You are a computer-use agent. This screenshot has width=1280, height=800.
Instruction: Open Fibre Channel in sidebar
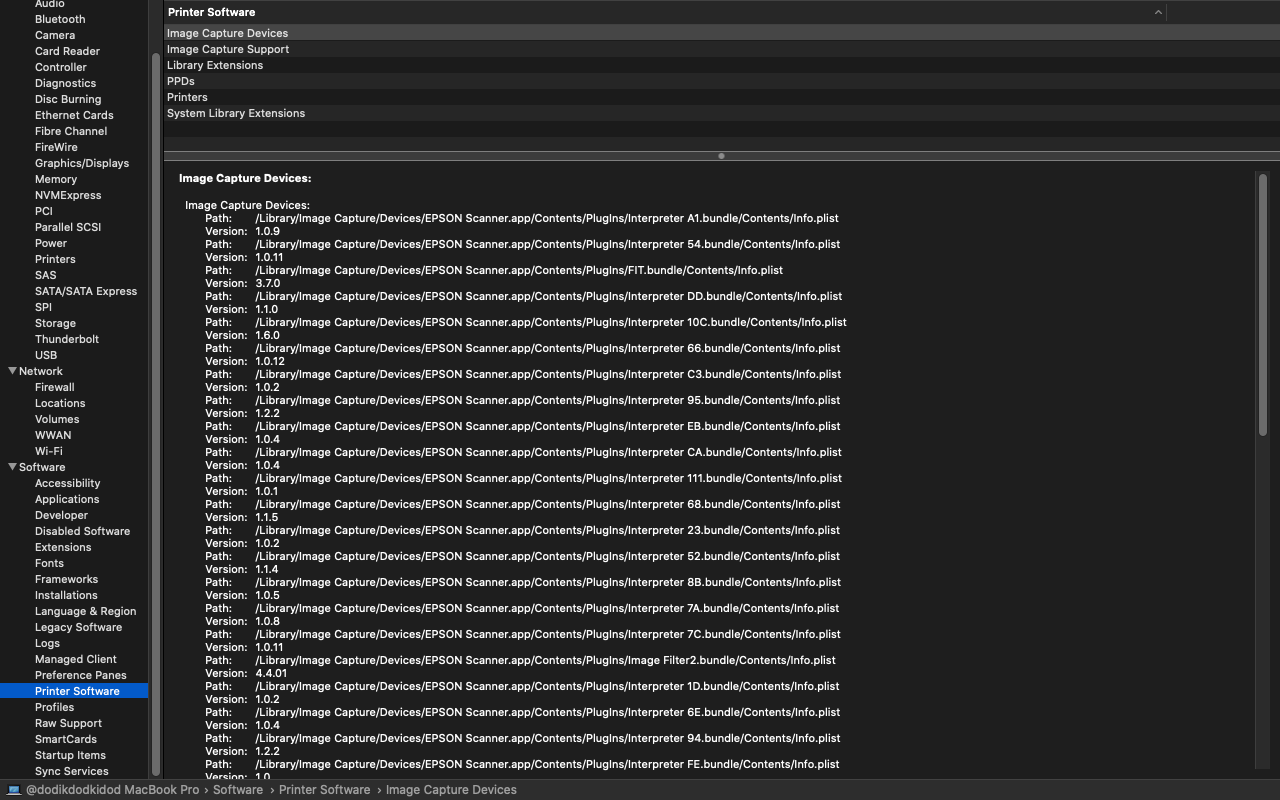(71, 131)
